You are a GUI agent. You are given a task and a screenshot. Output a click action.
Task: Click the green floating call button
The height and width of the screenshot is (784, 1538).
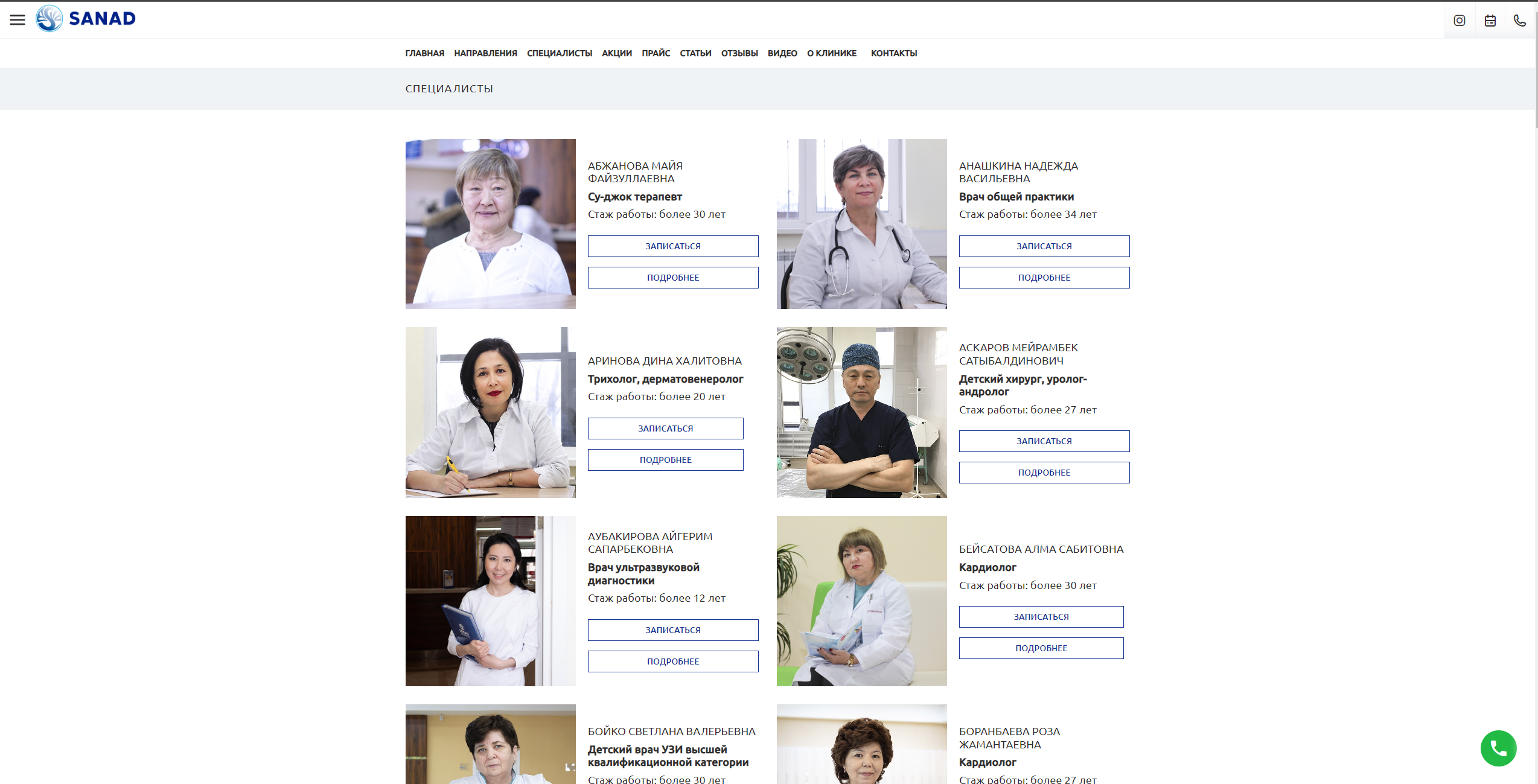[x=1498, y=748]
